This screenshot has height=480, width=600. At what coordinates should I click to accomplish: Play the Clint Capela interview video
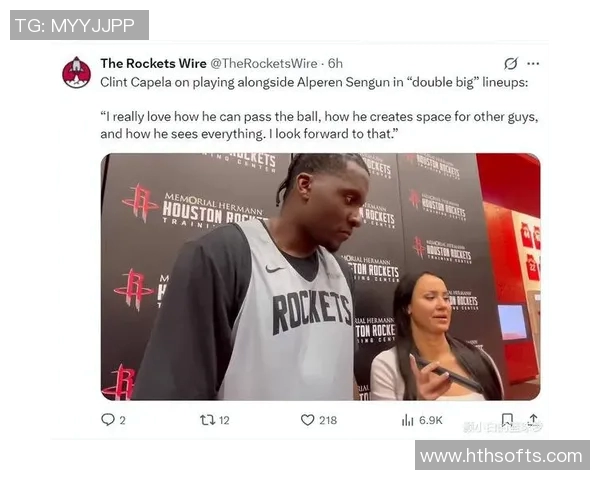tap(321, 277)
